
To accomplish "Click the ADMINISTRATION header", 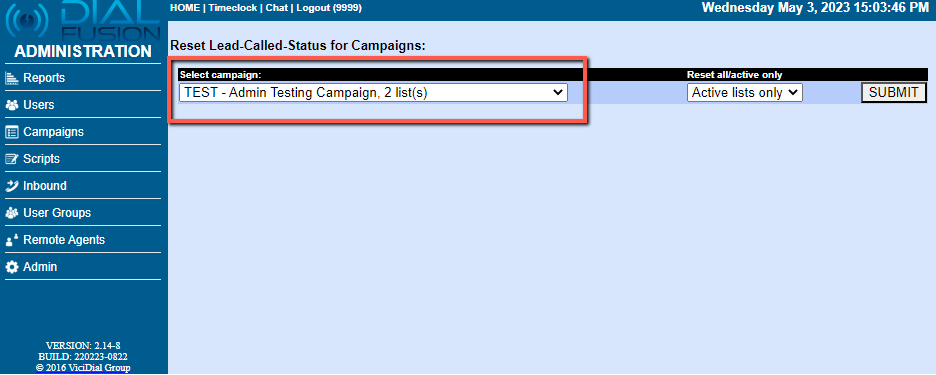I will [x=83, y=51].
